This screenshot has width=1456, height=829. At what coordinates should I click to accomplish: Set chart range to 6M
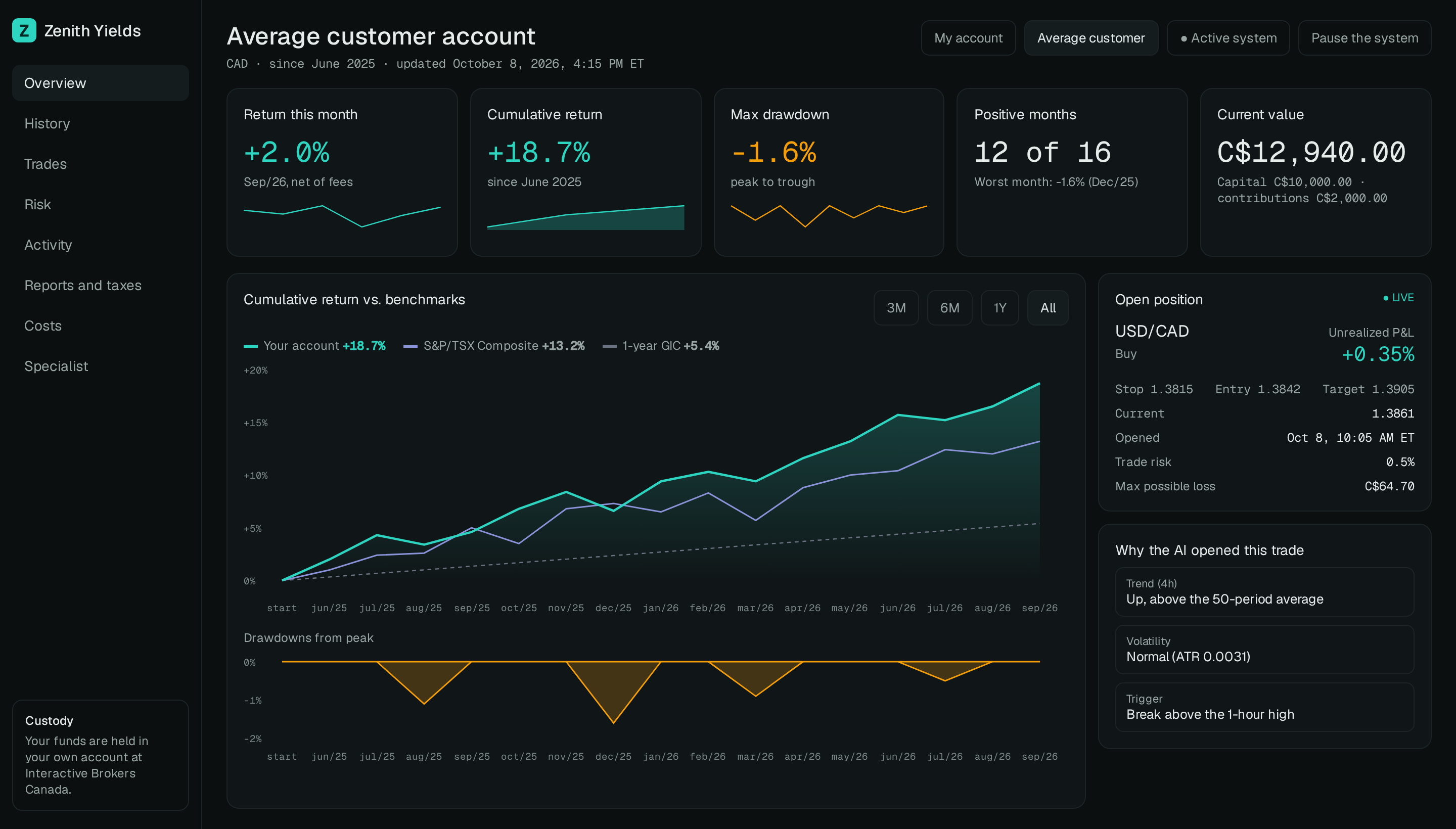[x=949, y=308]
